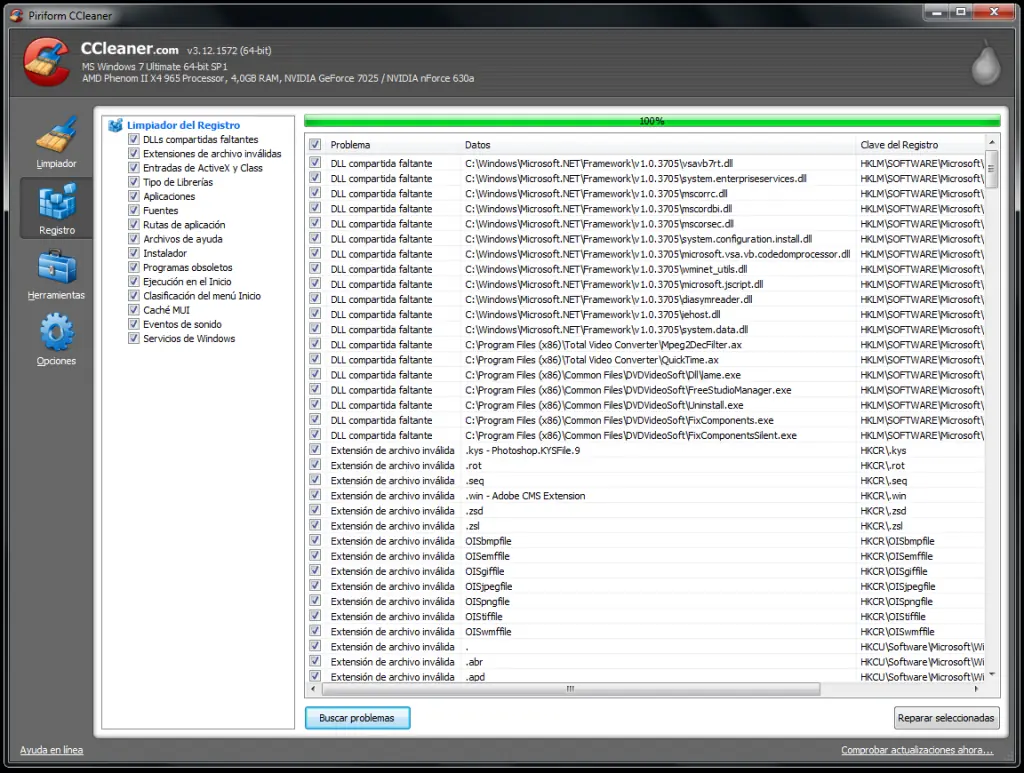Open Ayuda en línea link
The height and width of the screenshot is (773, 1024).
(52, 749)
